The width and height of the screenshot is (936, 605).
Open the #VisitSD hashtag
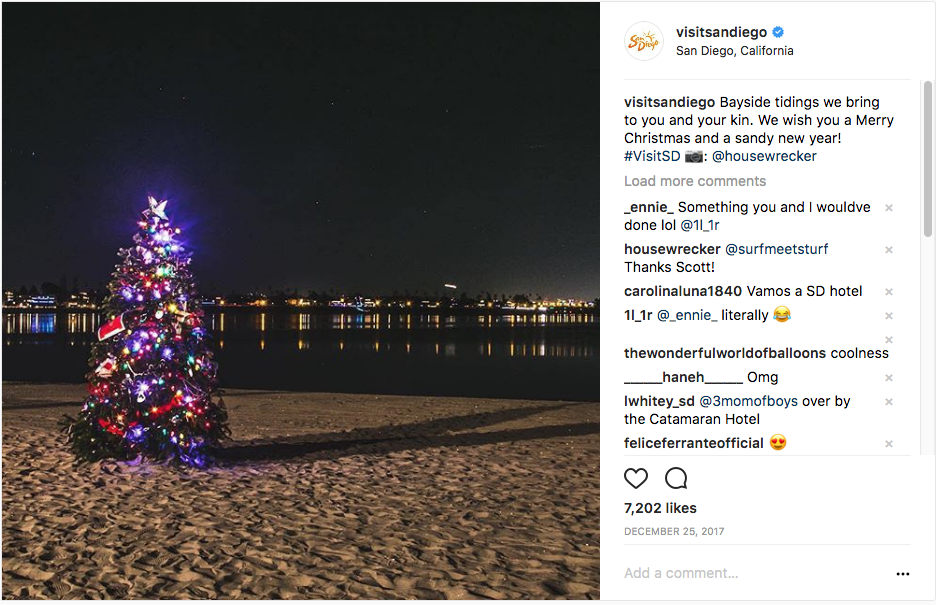[652, 156]
